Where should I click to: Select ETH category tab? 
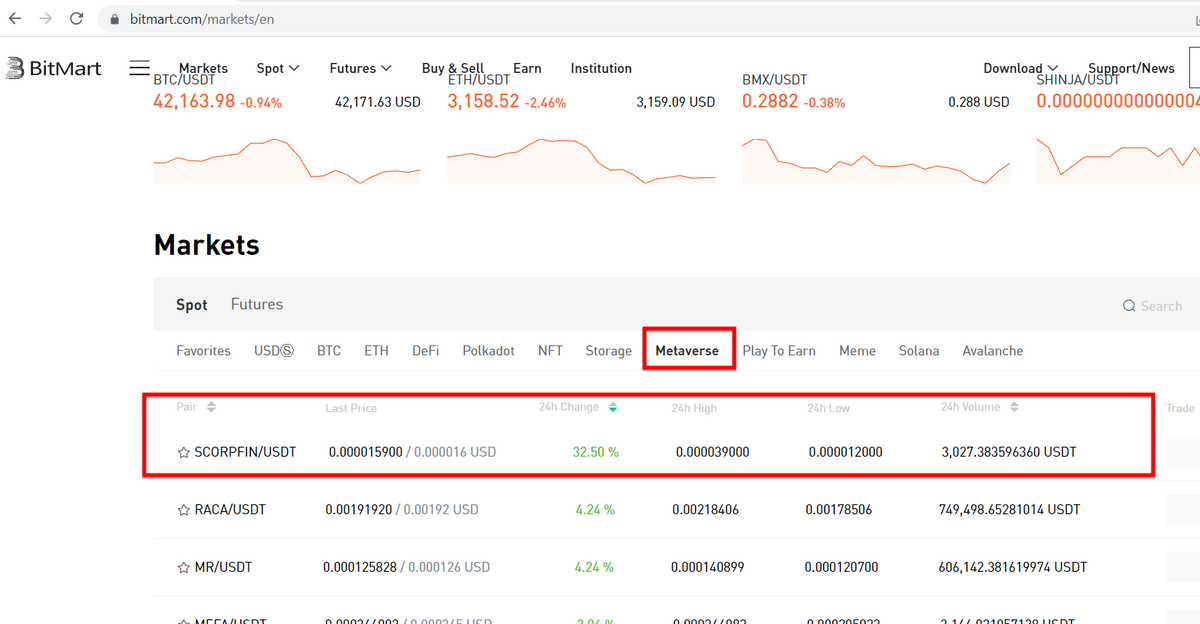376,351
